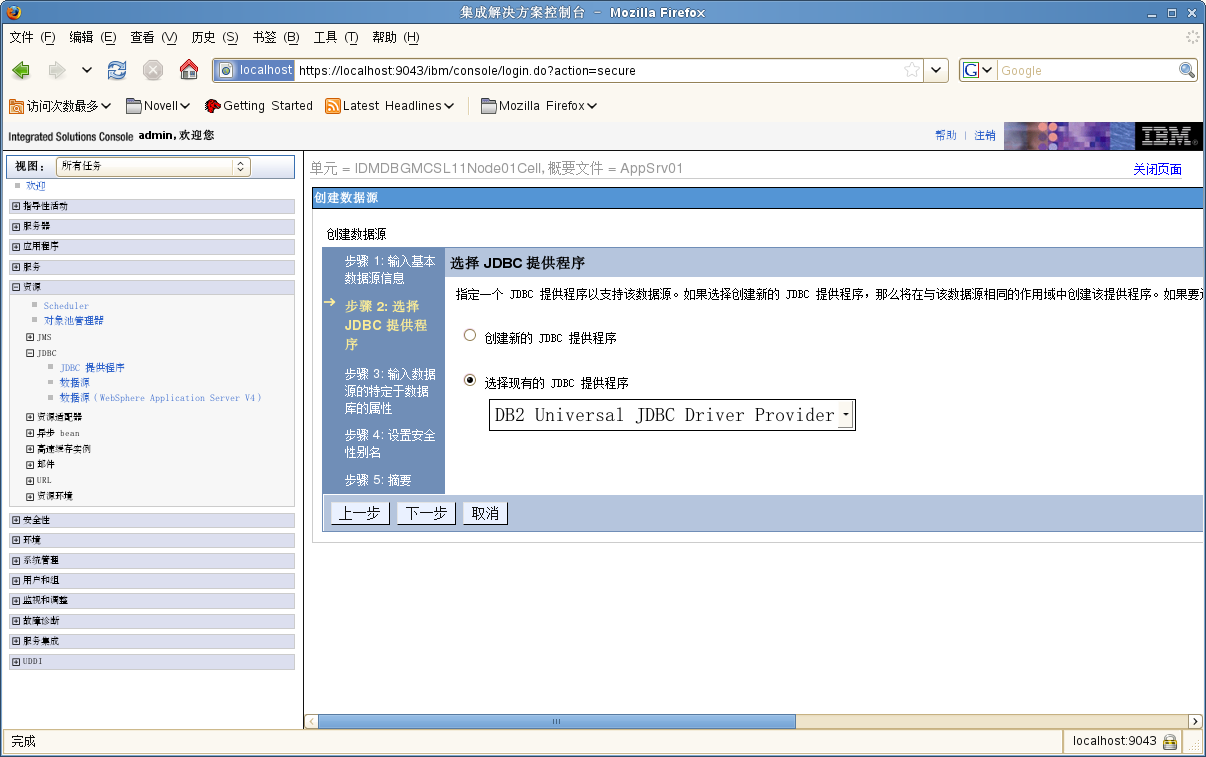Open the Scheduler link
Viewport: 1206px width, 757px height.
click(66, 306)
